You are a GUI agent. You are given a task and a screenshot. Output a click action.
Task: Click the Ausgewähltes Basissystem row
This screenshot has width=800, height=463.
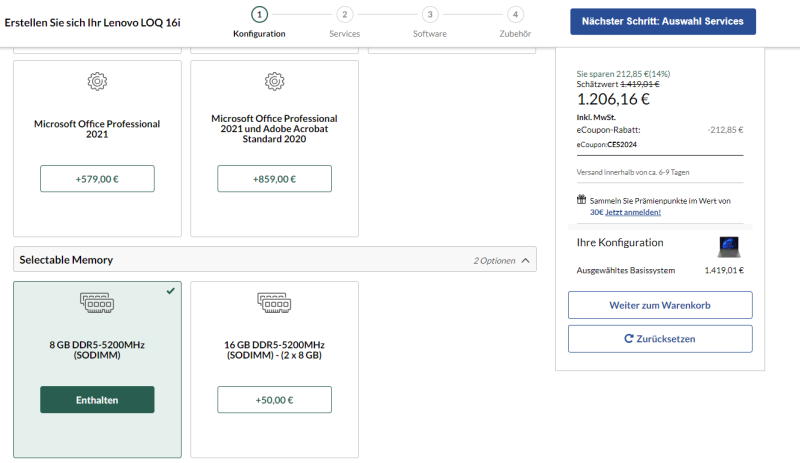660,270
